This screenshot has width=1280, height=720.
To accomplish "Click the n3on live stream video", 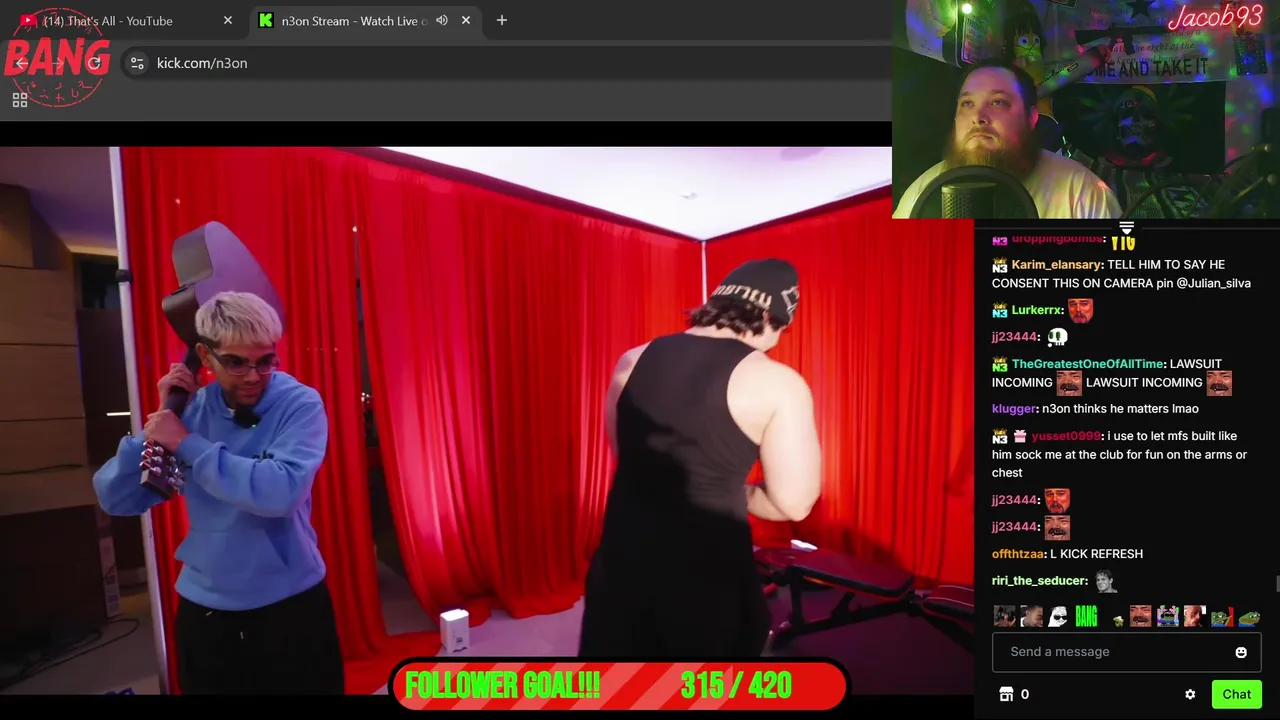I will point(487,420).
